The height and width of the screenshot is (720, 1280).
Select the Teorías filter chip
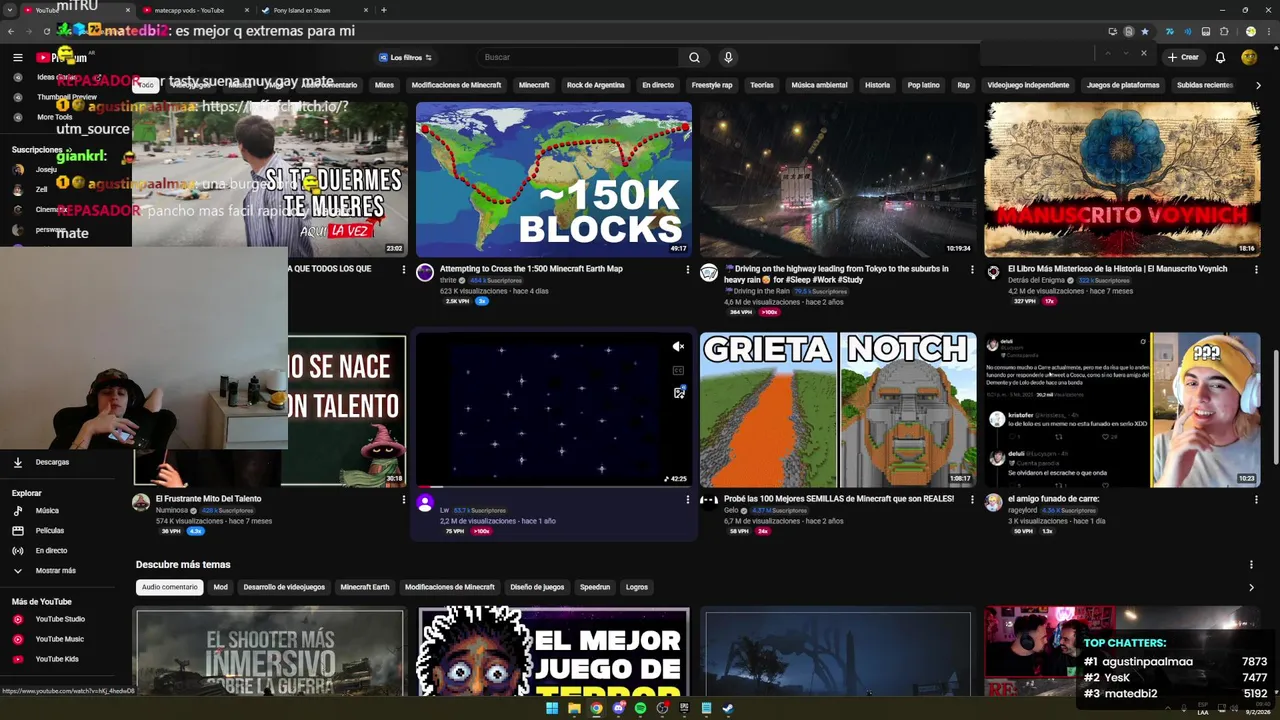(762, 85)
